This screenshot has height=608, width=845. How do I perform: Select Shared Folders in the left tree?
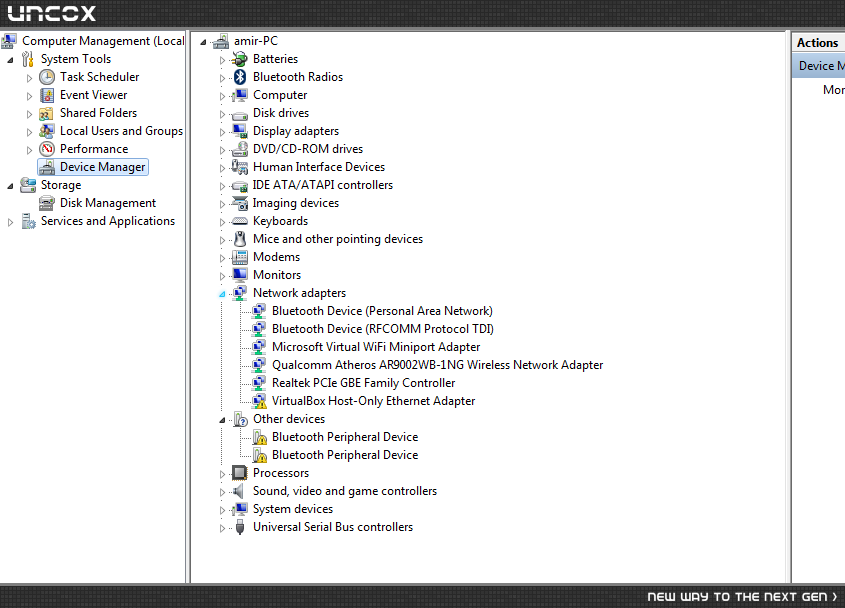coord(98,113)
